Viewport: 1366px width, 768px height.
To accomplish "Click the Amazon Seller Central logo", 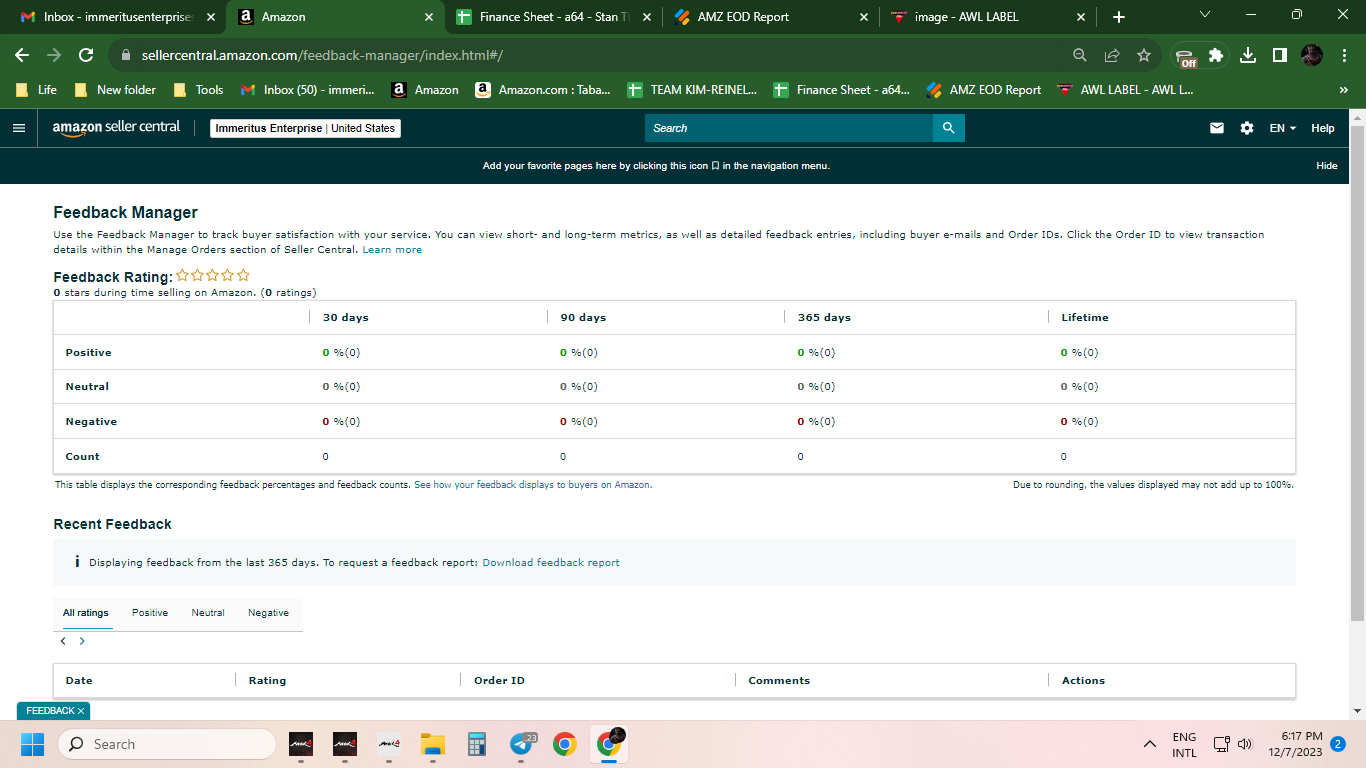I will click(x=116, y=128).
